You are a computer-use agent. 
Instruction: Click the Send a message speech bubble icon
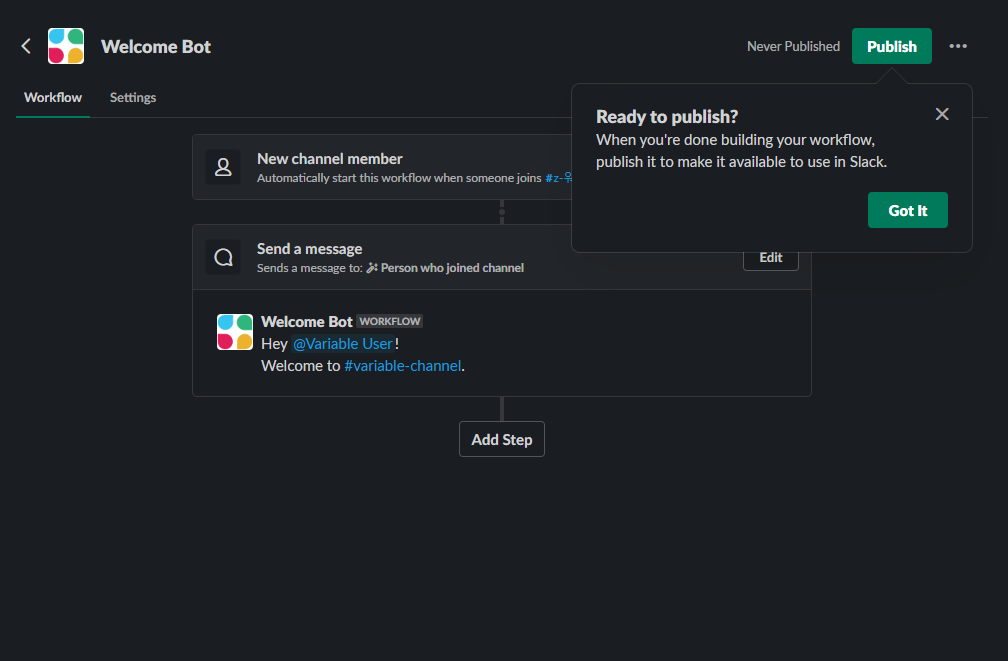pyautogui.click(x=223, y=257)
